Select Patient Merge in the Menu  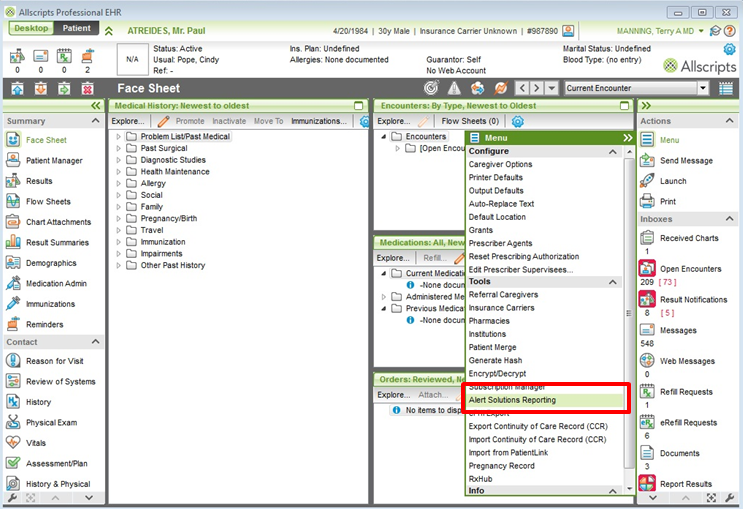[x=492, y=347]
